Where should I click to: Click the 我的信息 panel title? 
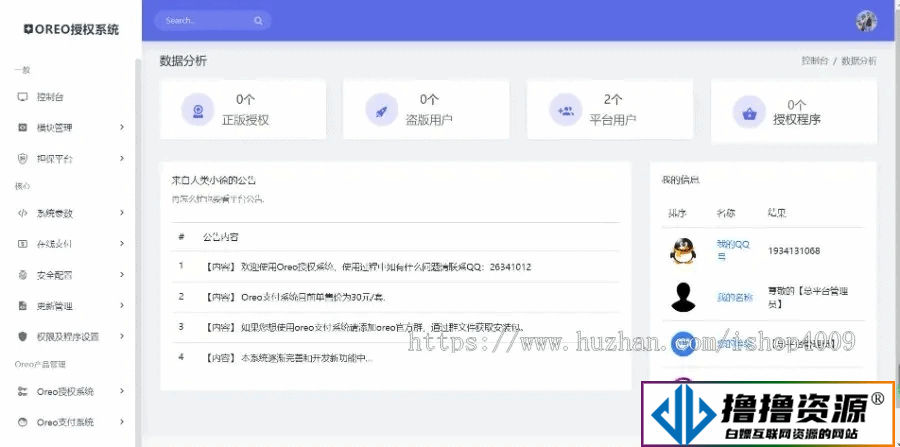click(x=680, y=180)
